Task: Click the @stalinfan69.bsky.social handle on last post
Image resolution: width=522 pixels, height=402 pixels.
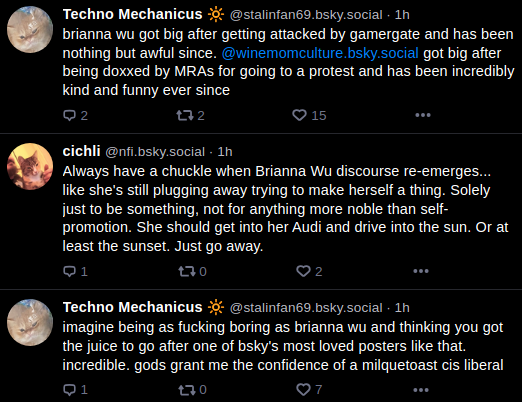Action: [x=306, y=308]
